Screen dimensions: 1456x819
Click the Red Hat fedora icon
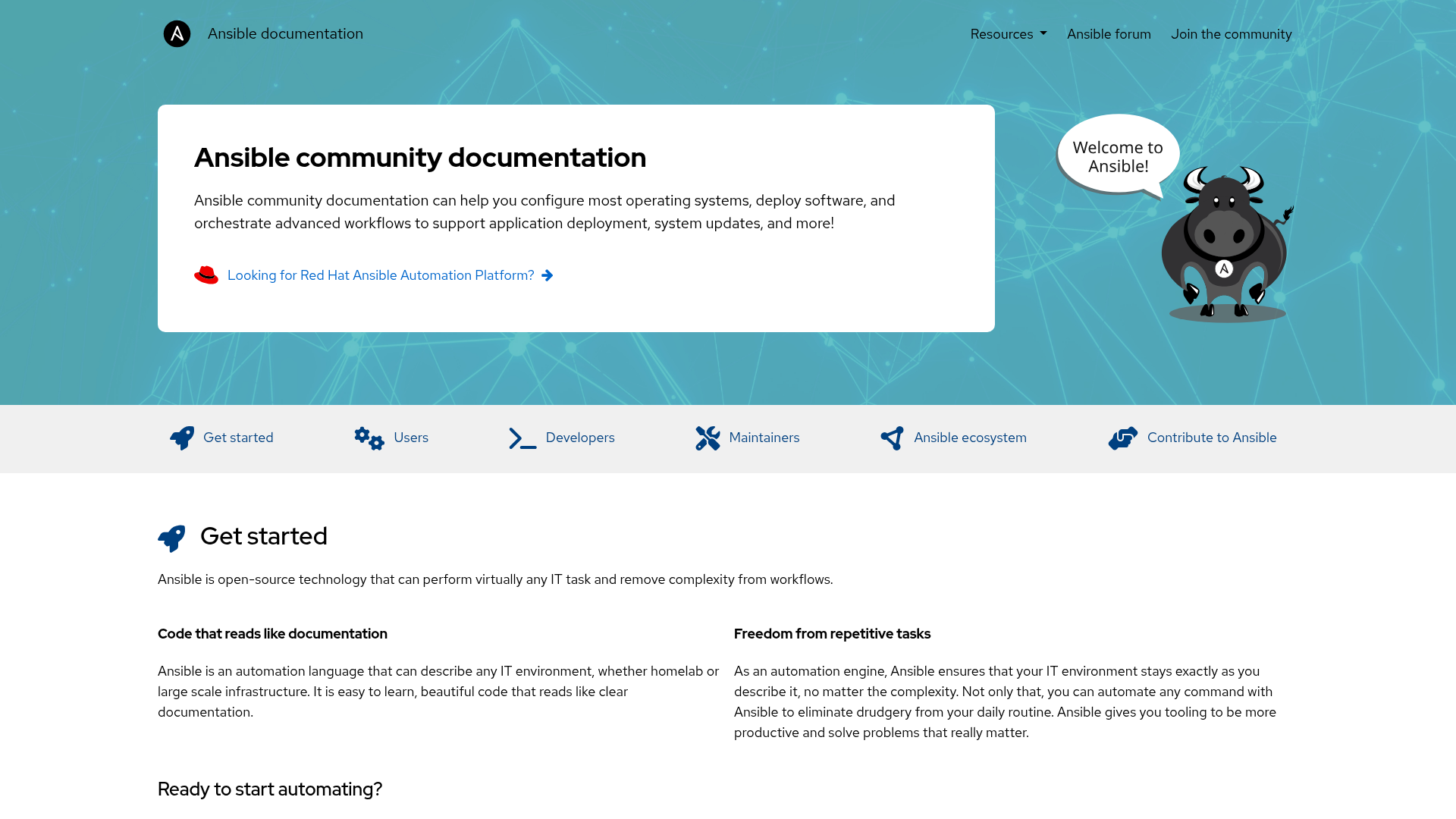click(206, 275)
